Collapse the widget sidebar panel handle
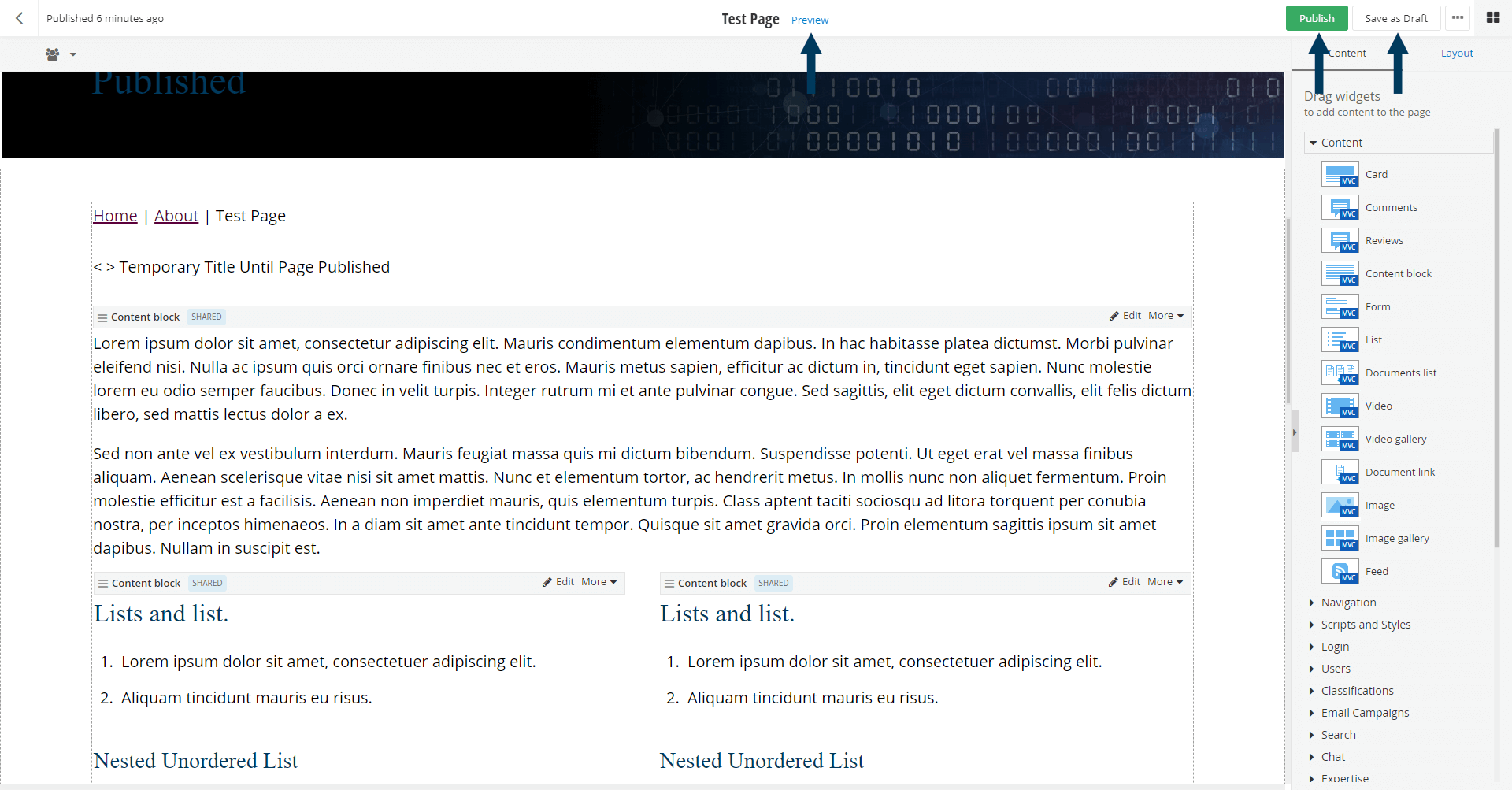This screenshot has height=790, width=1512. [1295, 432]
